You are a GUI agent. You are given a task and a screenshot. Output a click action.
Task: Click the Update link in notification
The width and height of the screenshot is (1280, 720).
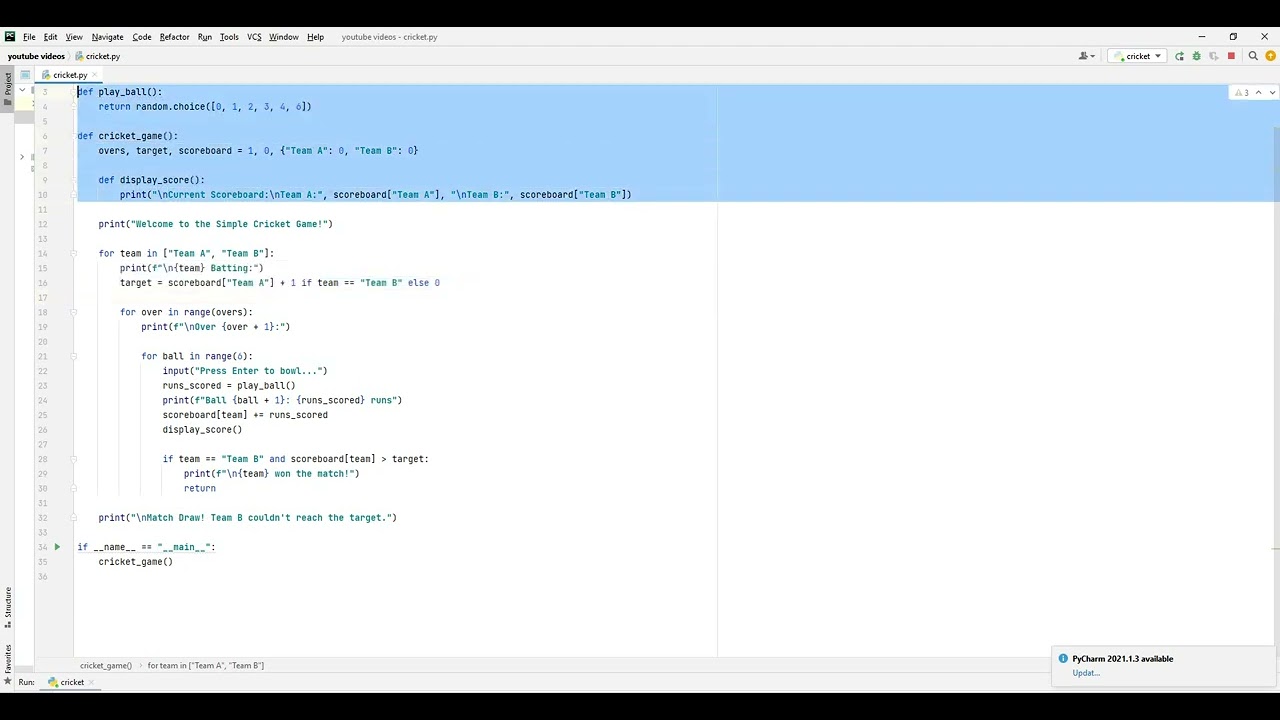(x=1086, y=673)
